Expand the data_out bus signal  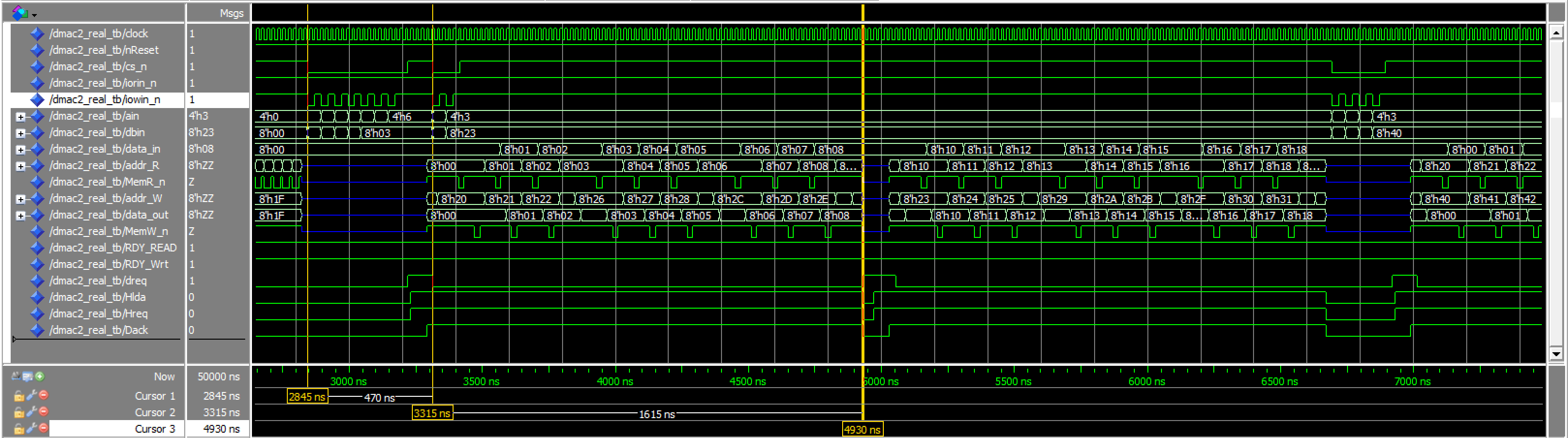tap(21, 215)
